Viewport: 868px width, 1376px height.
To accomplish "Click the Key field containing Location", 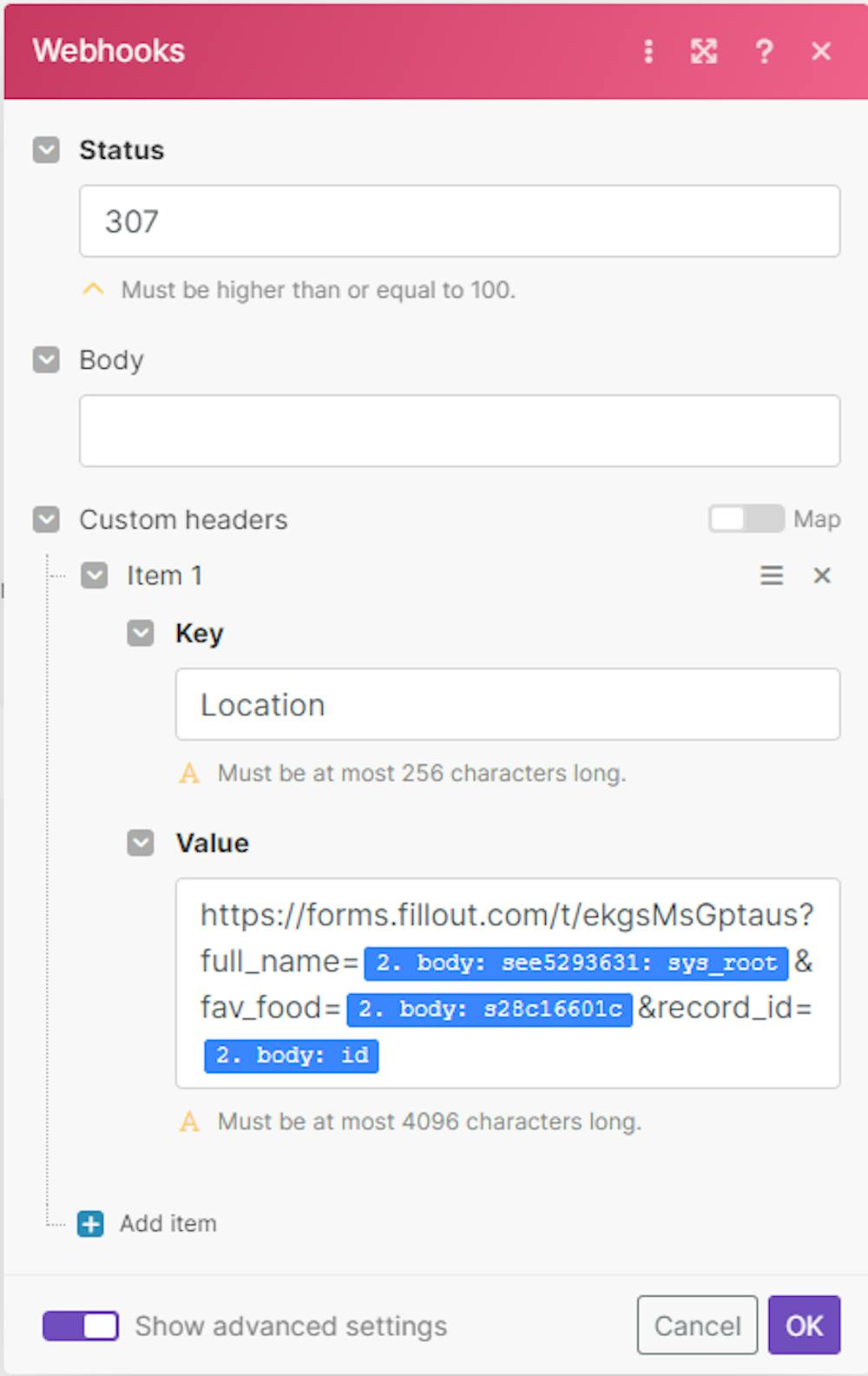I will tap(507, 705).
